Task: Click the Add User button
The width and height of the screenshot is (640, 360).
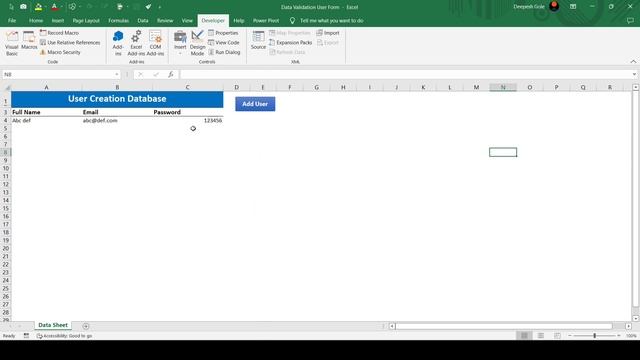Action: [255, 104]
